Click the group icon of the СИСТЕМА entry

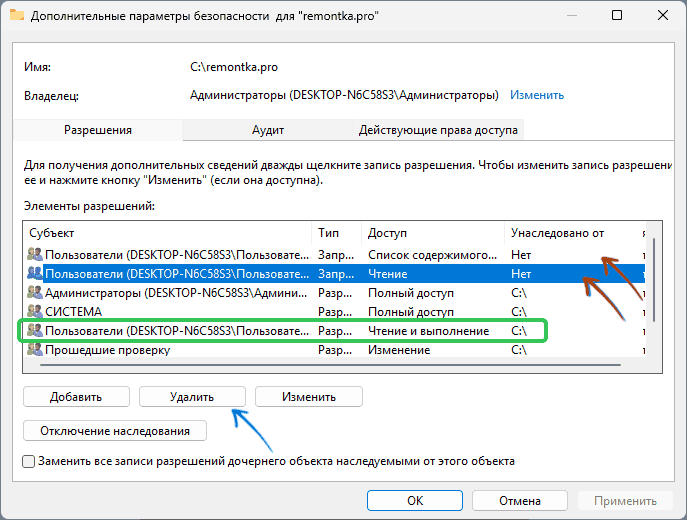(35, 311)
